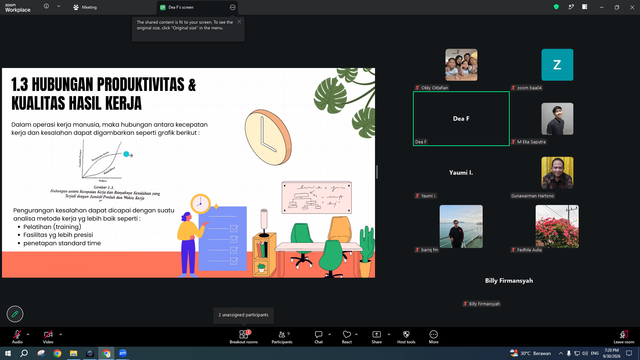Viewport: 640px width, 360px height.
Task: Click the shared slide title heading
Action: [104, 94]
